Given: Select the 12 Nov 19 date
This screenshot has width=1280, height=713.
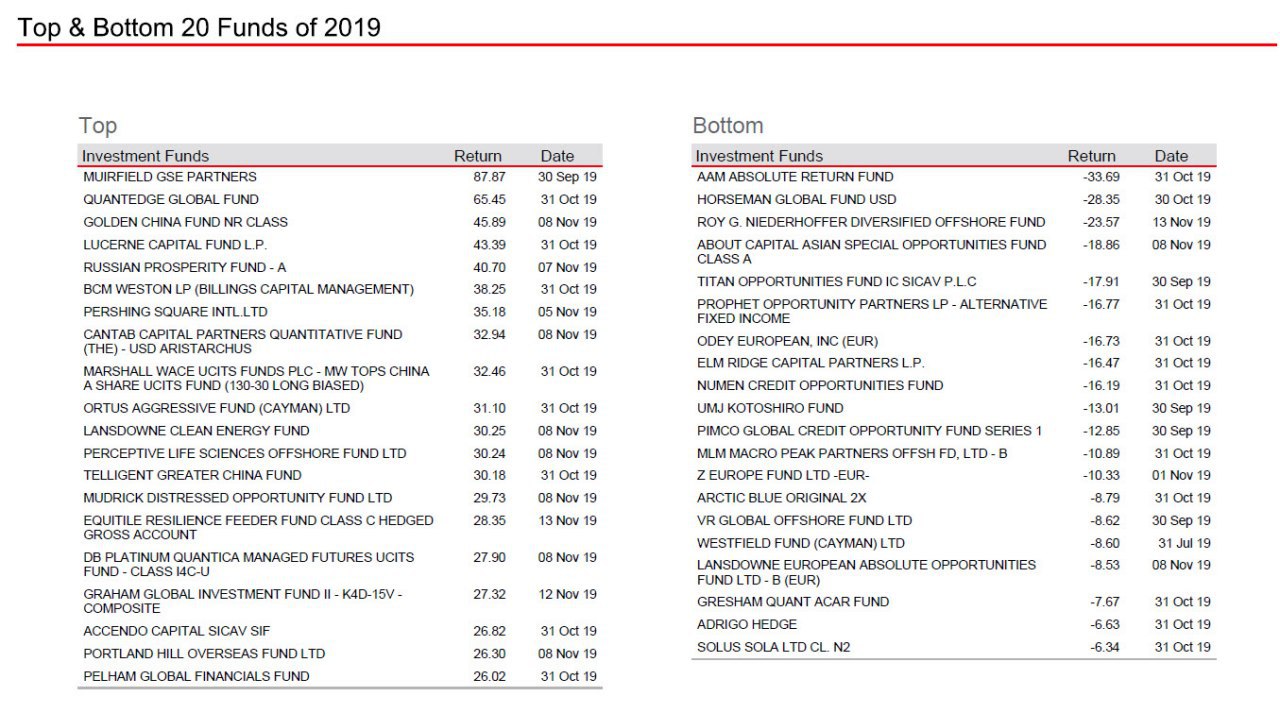Looking at the screenshot, I should [x=567, y=594].
